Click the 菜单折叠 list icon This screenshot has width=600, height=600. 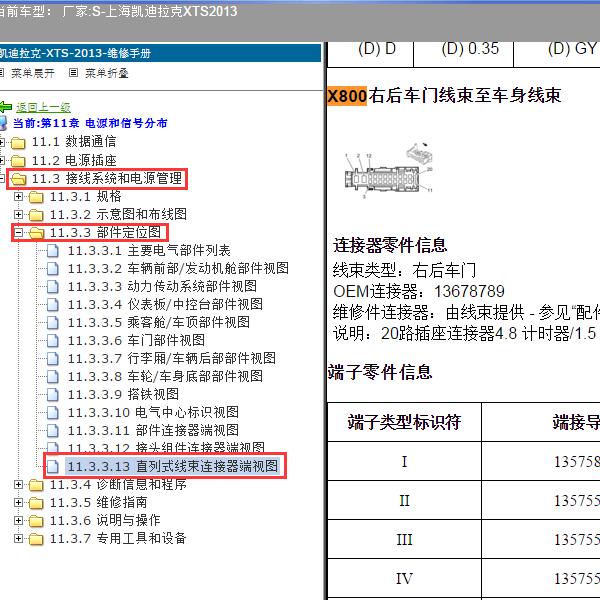[x=73, y=72]
